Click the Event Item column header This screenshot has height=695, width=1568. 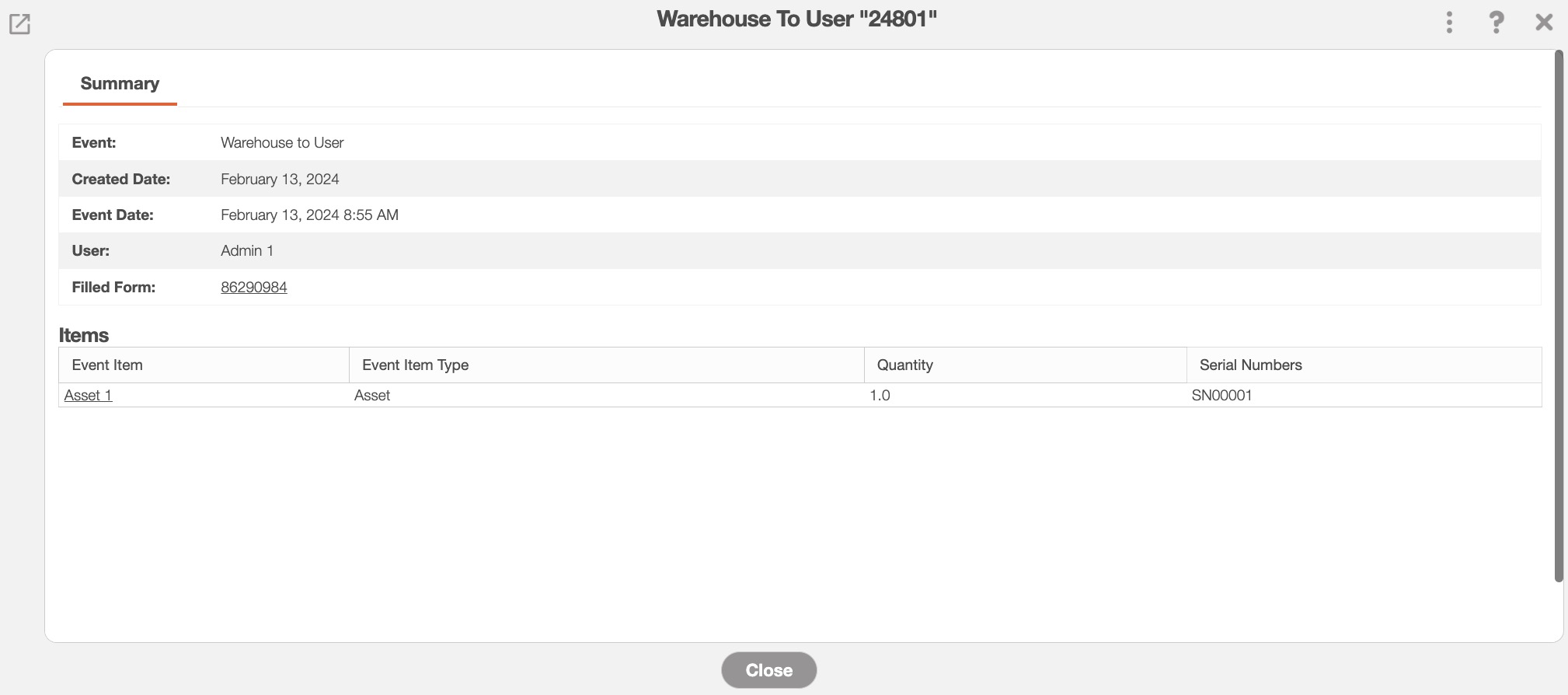coord(107,365)
